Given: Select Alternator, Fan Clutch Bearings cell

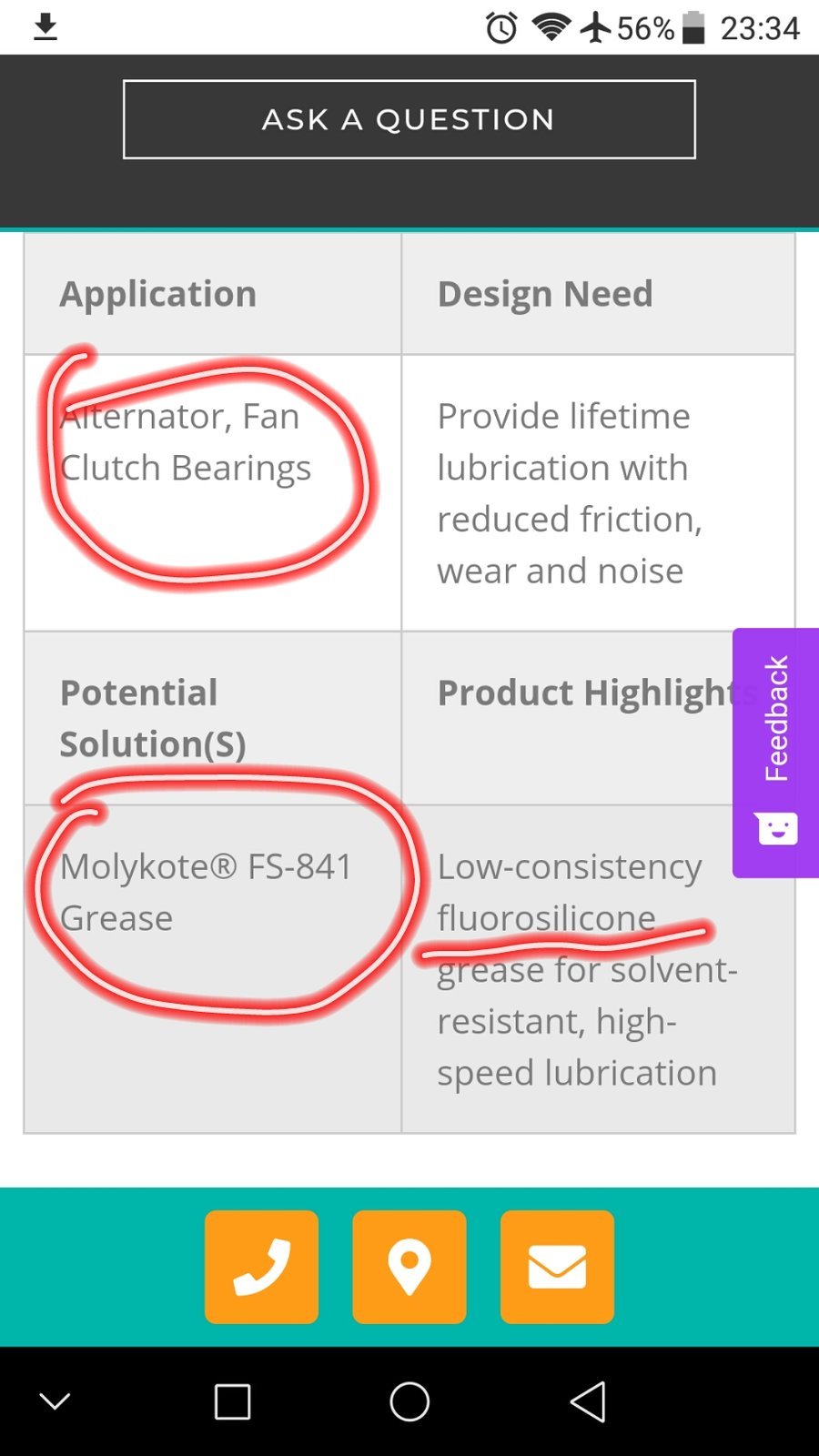Looking at the screenshot, I should tap(213, 492).
